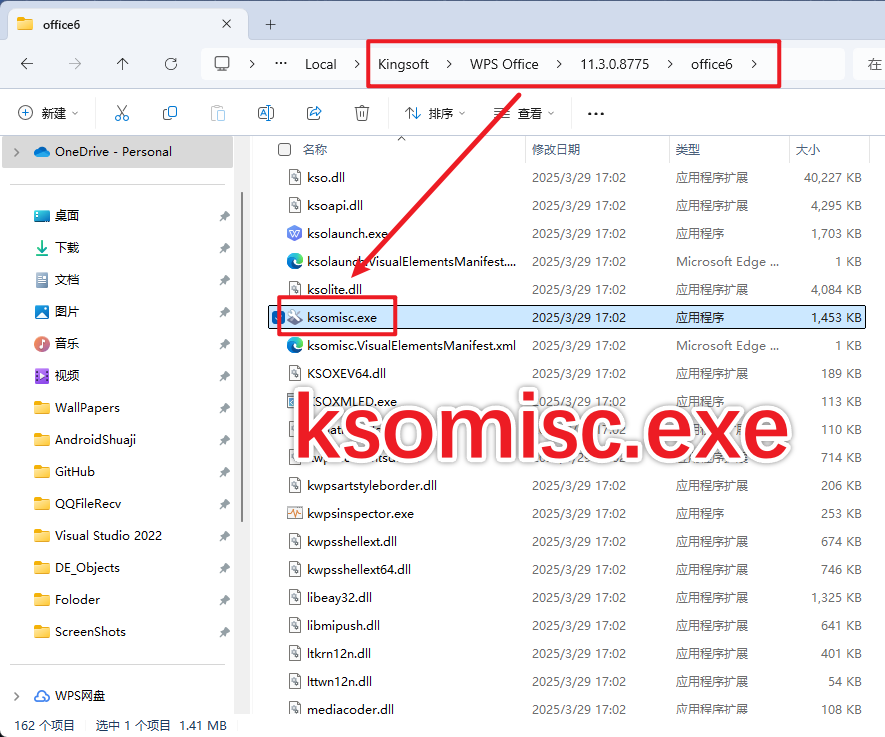The width and height of the screenshot is (885, 737).
Task: Tick the select-all checkbox above the file list
Action: 284,148
